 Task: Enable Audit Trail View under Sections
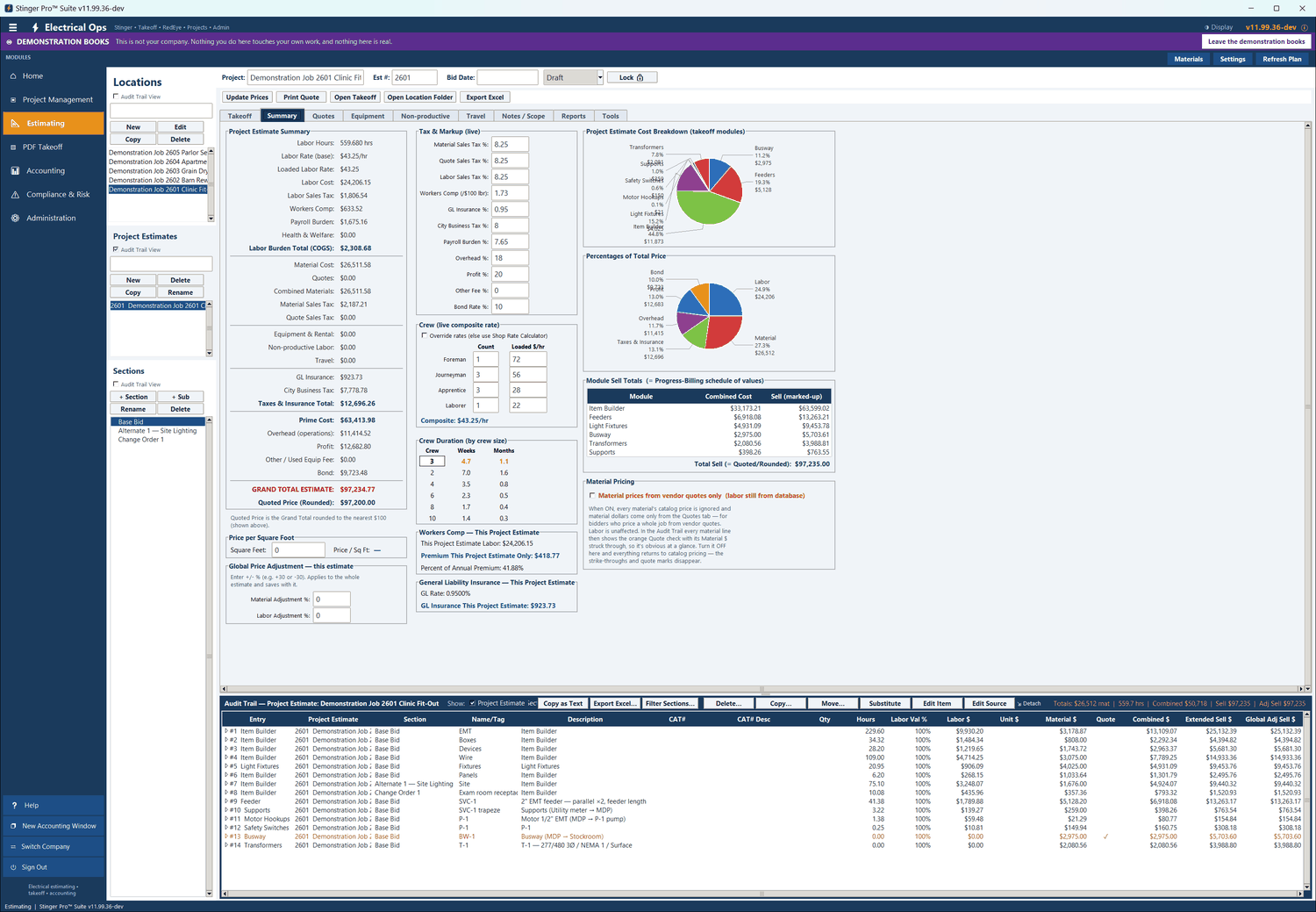tap(116, 384)
